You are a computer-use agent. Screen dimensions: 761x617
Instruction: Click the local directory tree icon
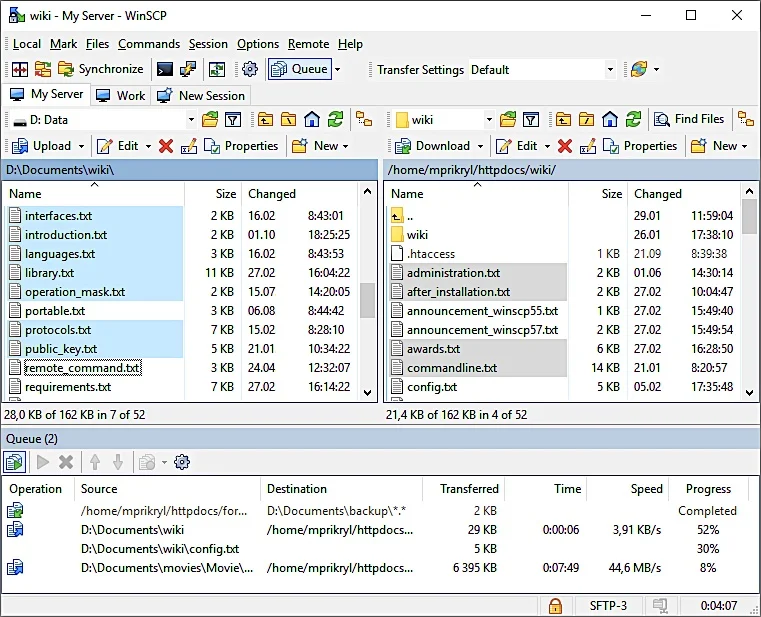(x=364, y=120)
